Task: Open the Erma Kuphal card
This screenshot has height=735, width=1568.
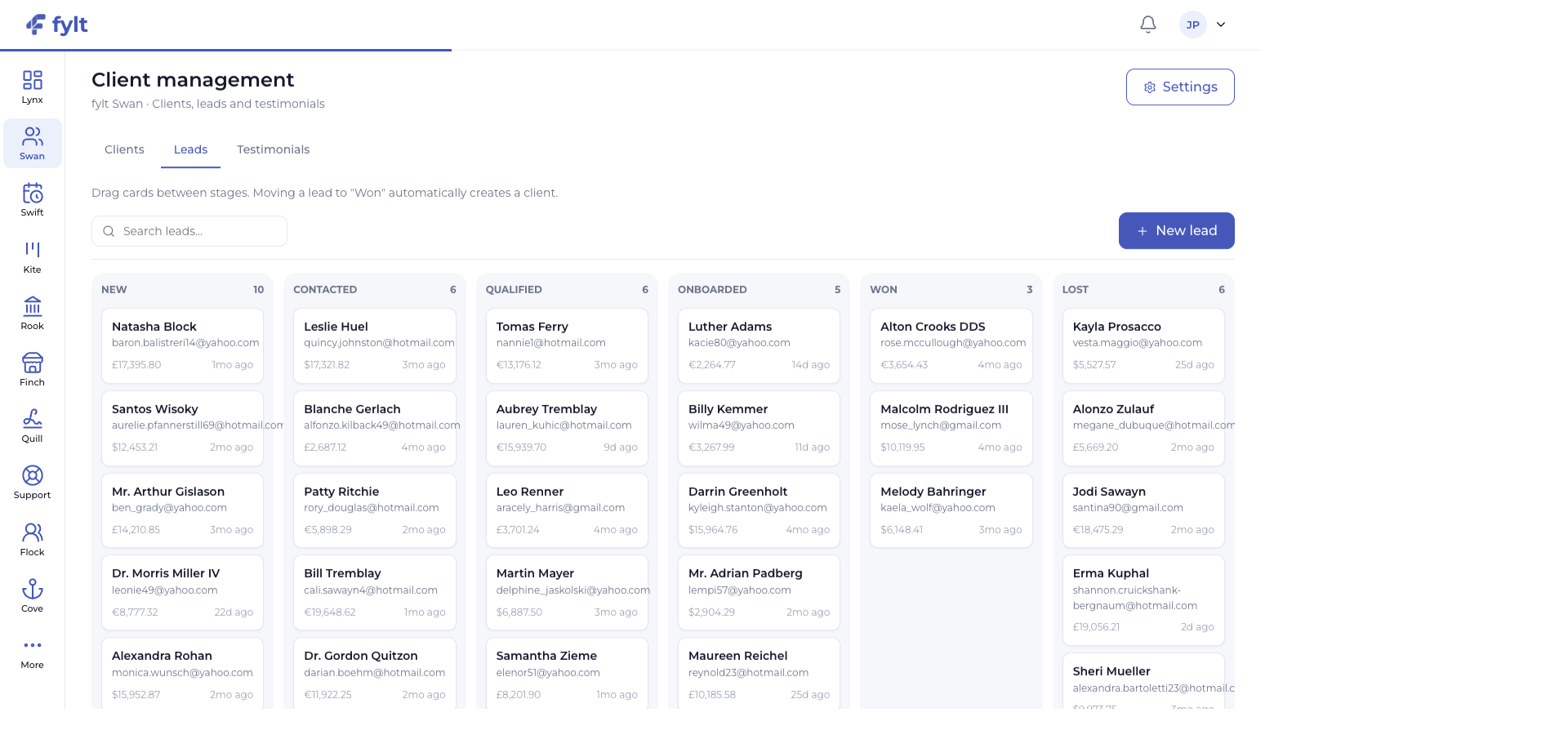Action: tap(1143, 600)
